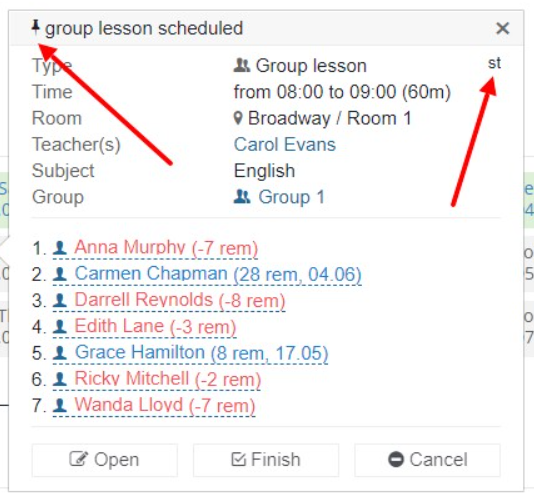
Task: Click the person icon beside Anna Murphy
Action: tap(60, 248)
